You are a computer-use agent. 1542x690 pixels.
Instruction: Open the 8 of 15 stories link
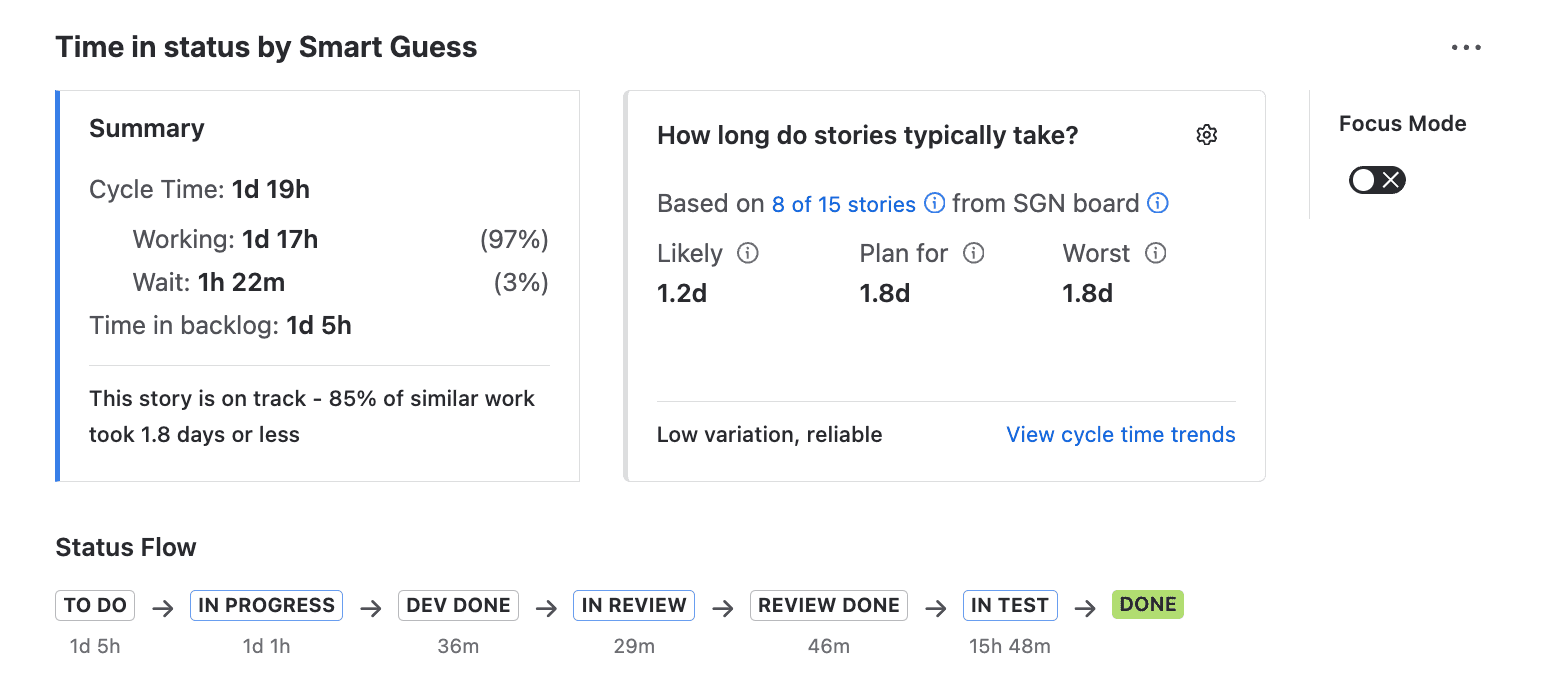(x=843, y=205)
